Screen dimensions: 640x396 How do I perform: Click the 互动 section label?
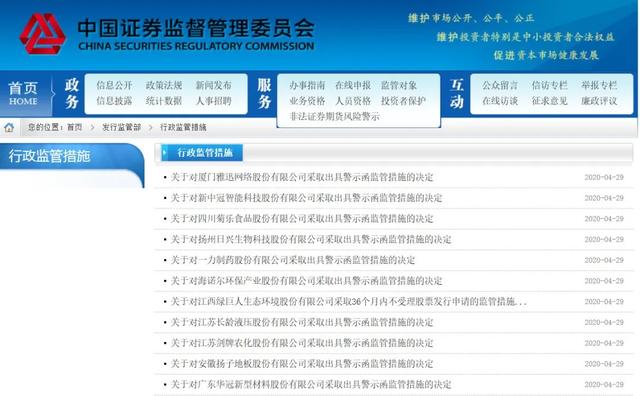click(457, 93)
